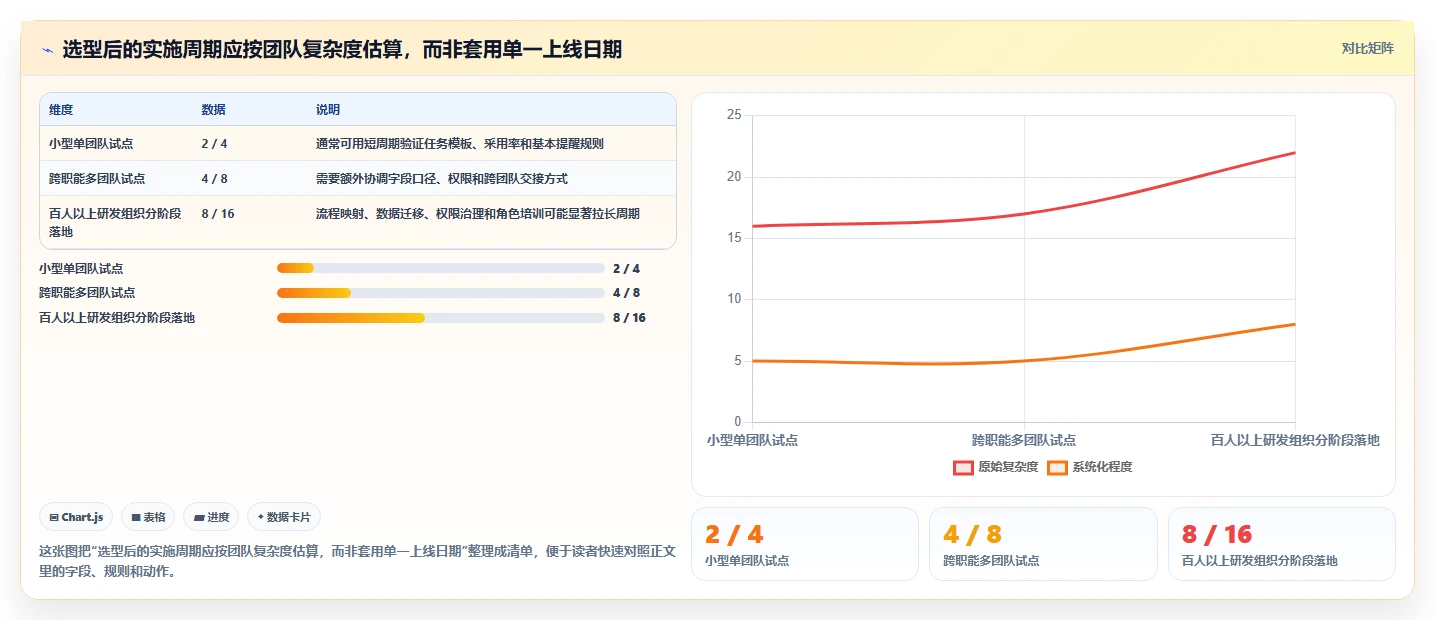Click description starting 需要额外协调字段口径
This screenshot has height=620, width=1435.
pos(442,179)
